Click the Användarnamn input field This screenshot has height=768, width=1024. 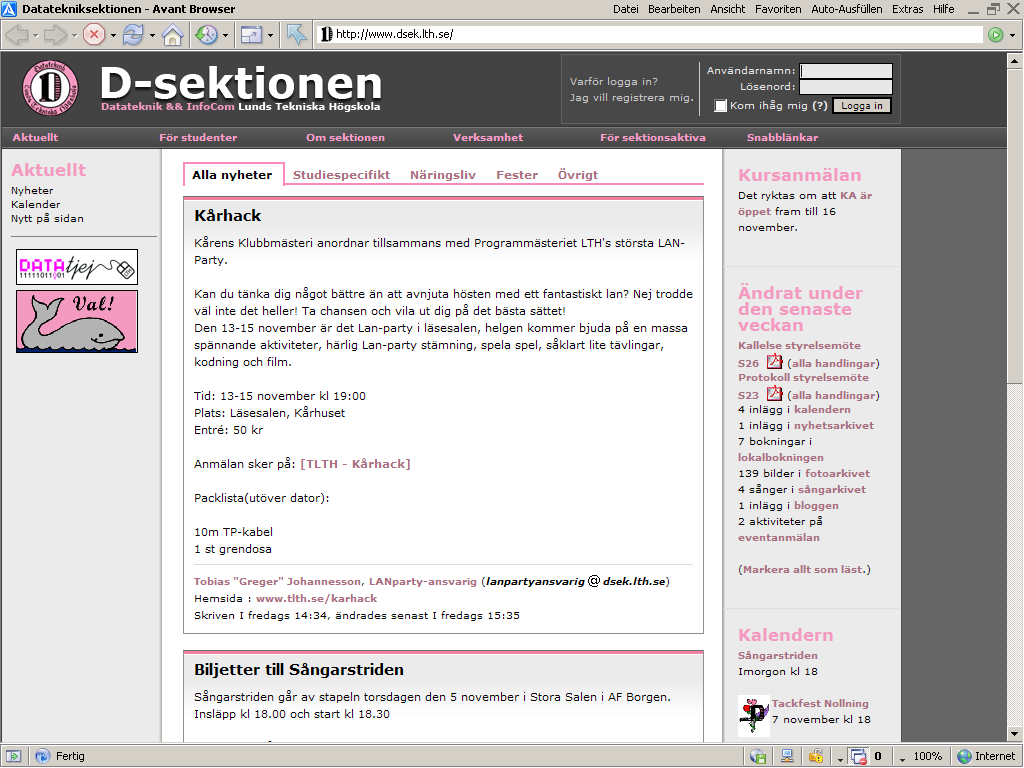coord(846,71)
